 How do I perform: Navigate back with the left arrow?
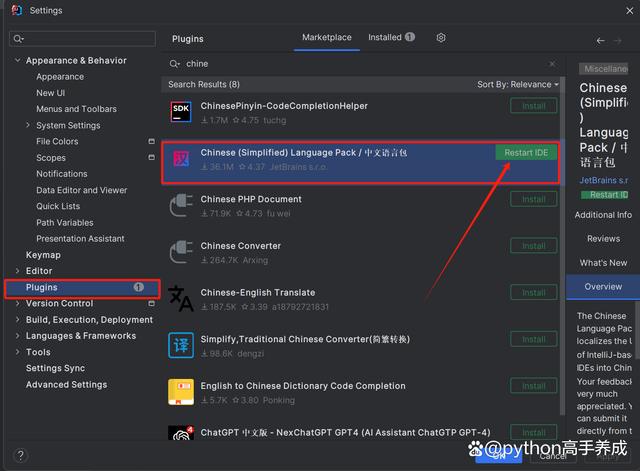600,41
